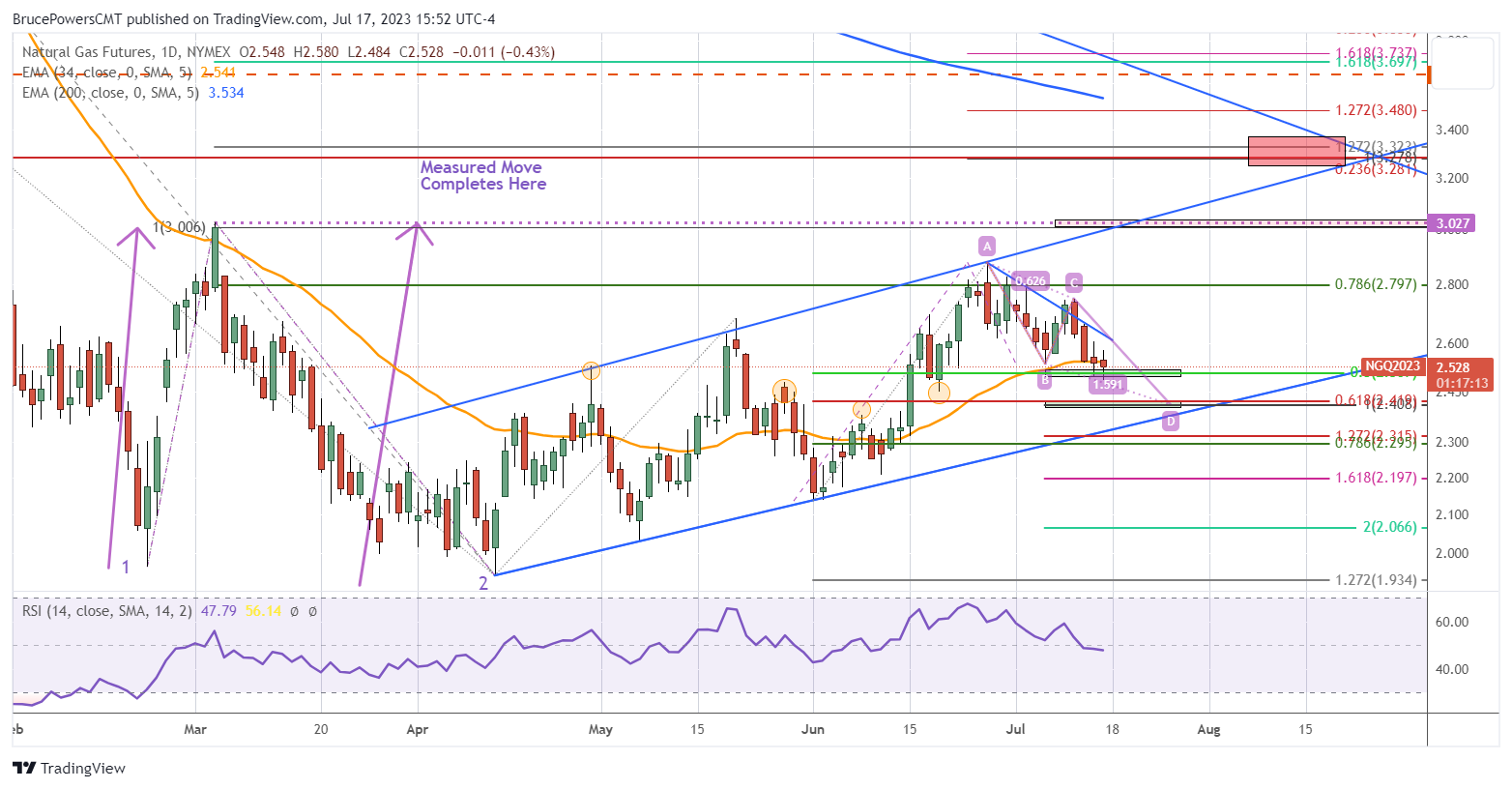Screen dimensions: 1512x789
Task: Click the H2.580 high value in legend
Action: [x=316, y=52]
